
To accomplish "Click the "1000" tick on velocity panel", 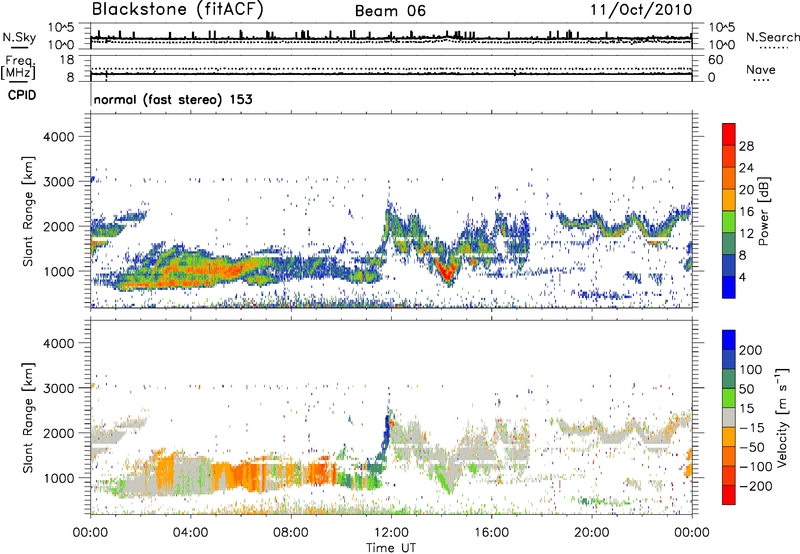I will tap(58, 478).
